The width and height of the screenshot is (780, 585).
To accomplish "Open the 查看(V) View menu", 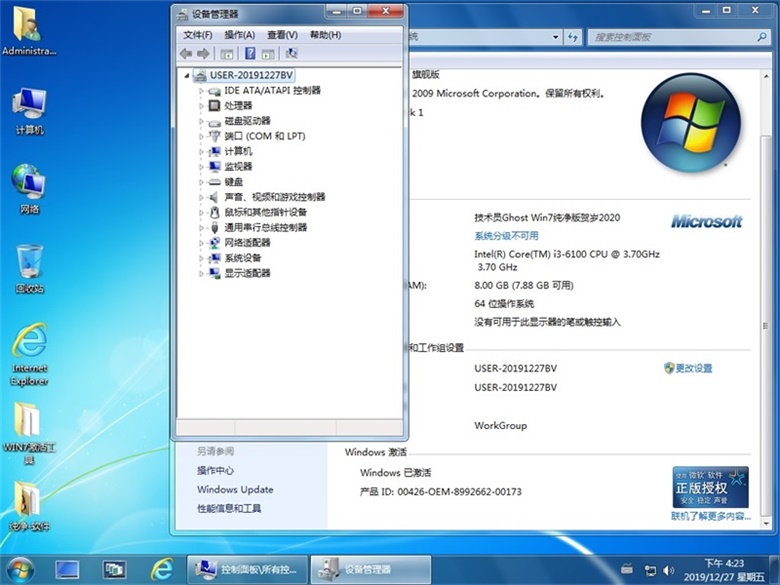I will (x=282, y=35).
